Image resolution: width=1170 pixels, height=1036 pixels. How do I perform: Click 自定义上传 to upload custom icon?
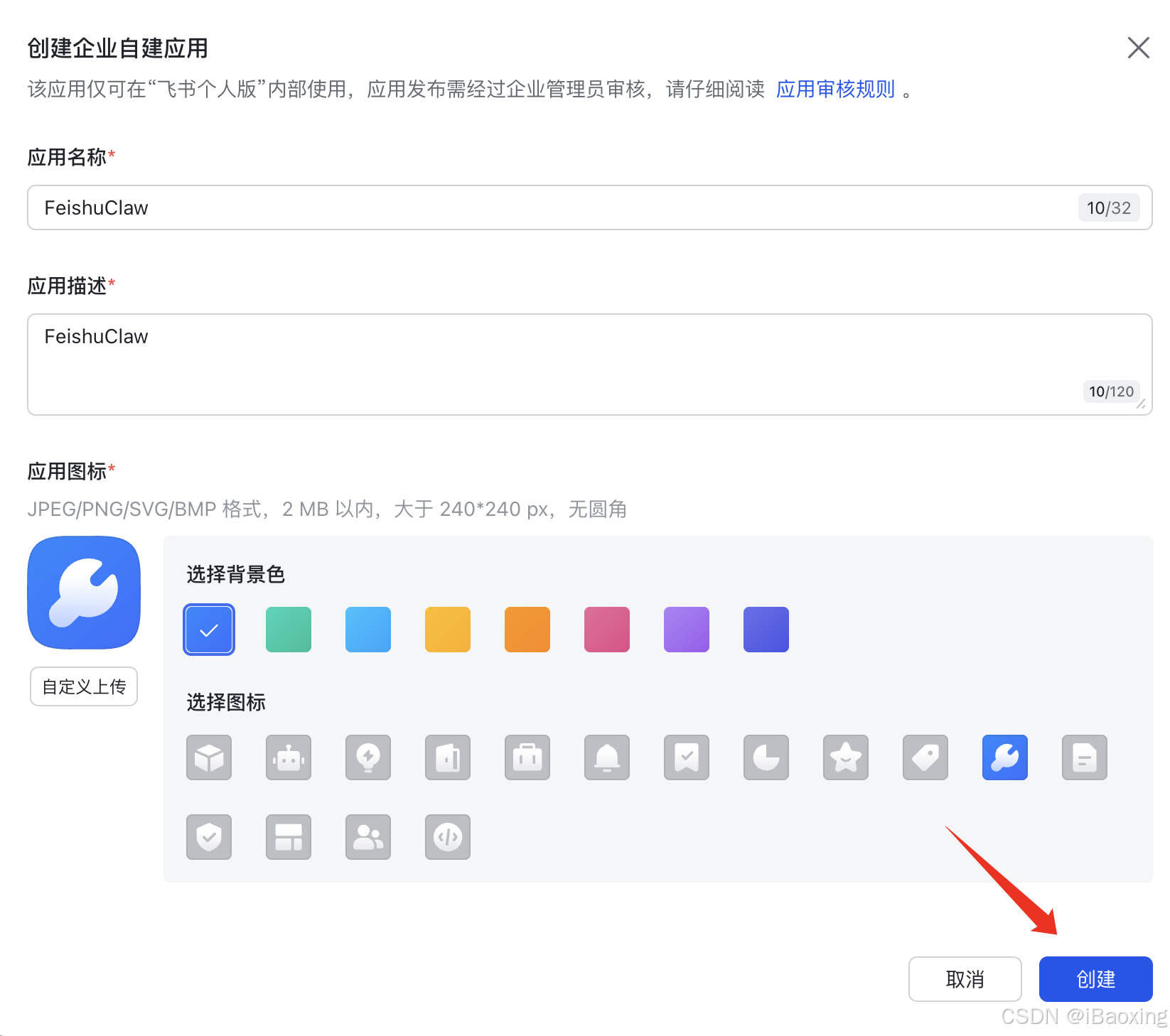pyautogui.click(x=83, y=686)
